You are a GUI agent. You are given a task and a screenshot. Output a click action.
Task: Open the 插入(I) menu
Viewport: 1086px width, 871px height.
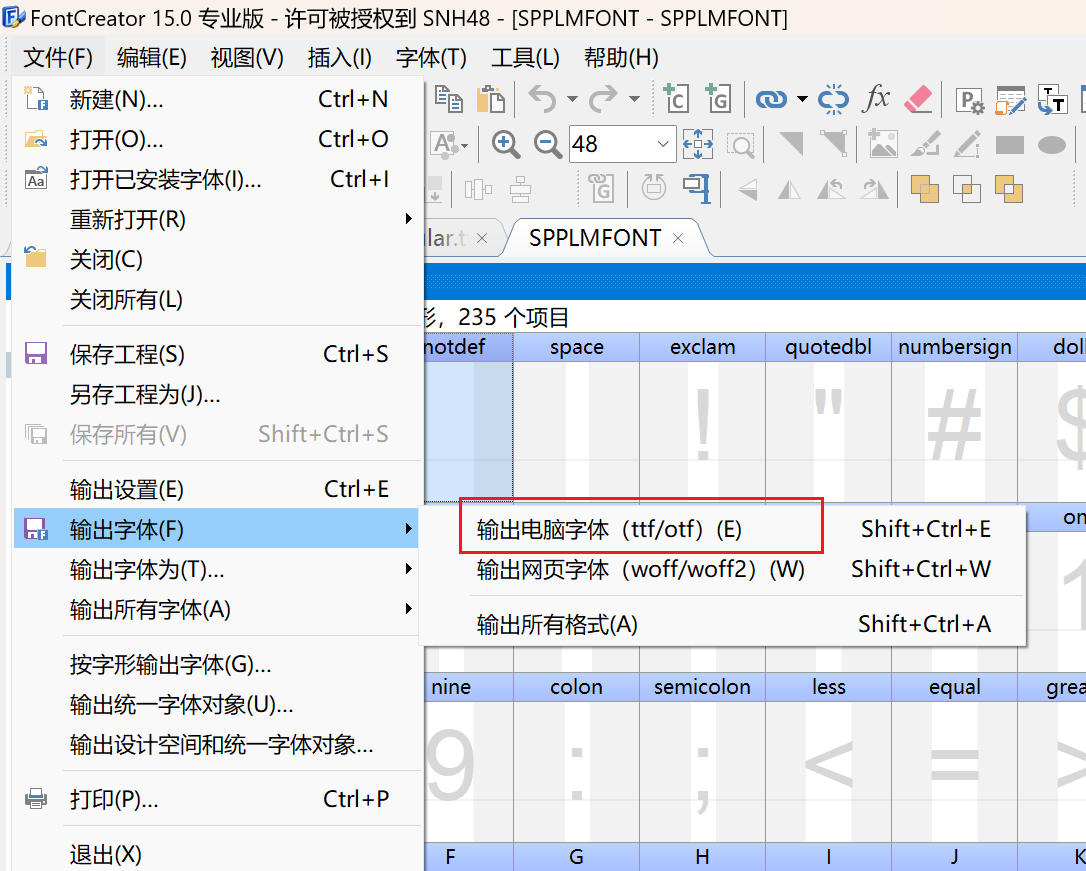(x=339, y=57)
